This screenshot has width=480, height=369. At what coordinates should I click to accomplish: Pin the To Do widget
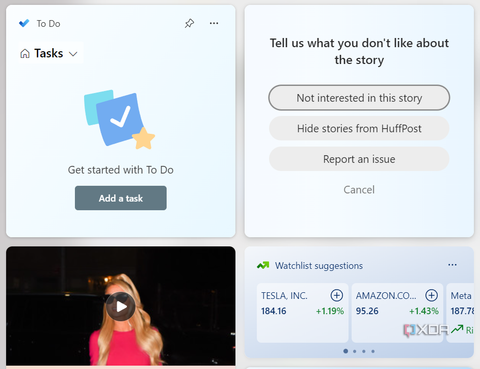(x=189, y=23)
